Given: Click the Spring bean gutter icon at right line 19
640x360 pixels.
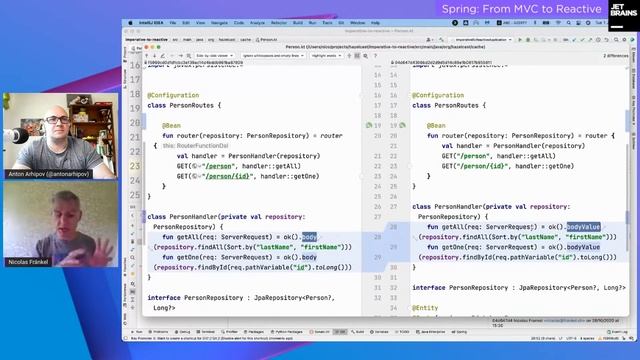Looking at the screenshot, I should pos(402,125).
